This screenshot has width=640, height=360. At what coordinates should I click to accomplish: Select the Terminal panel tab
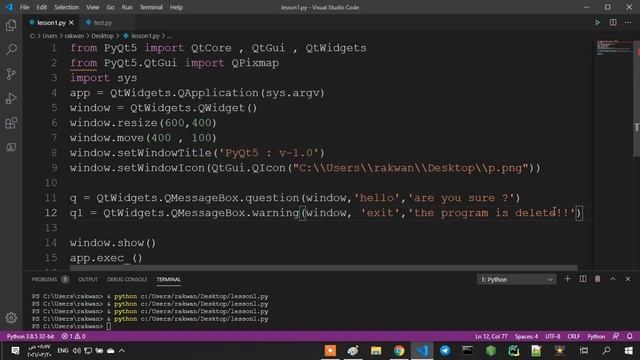169,280
